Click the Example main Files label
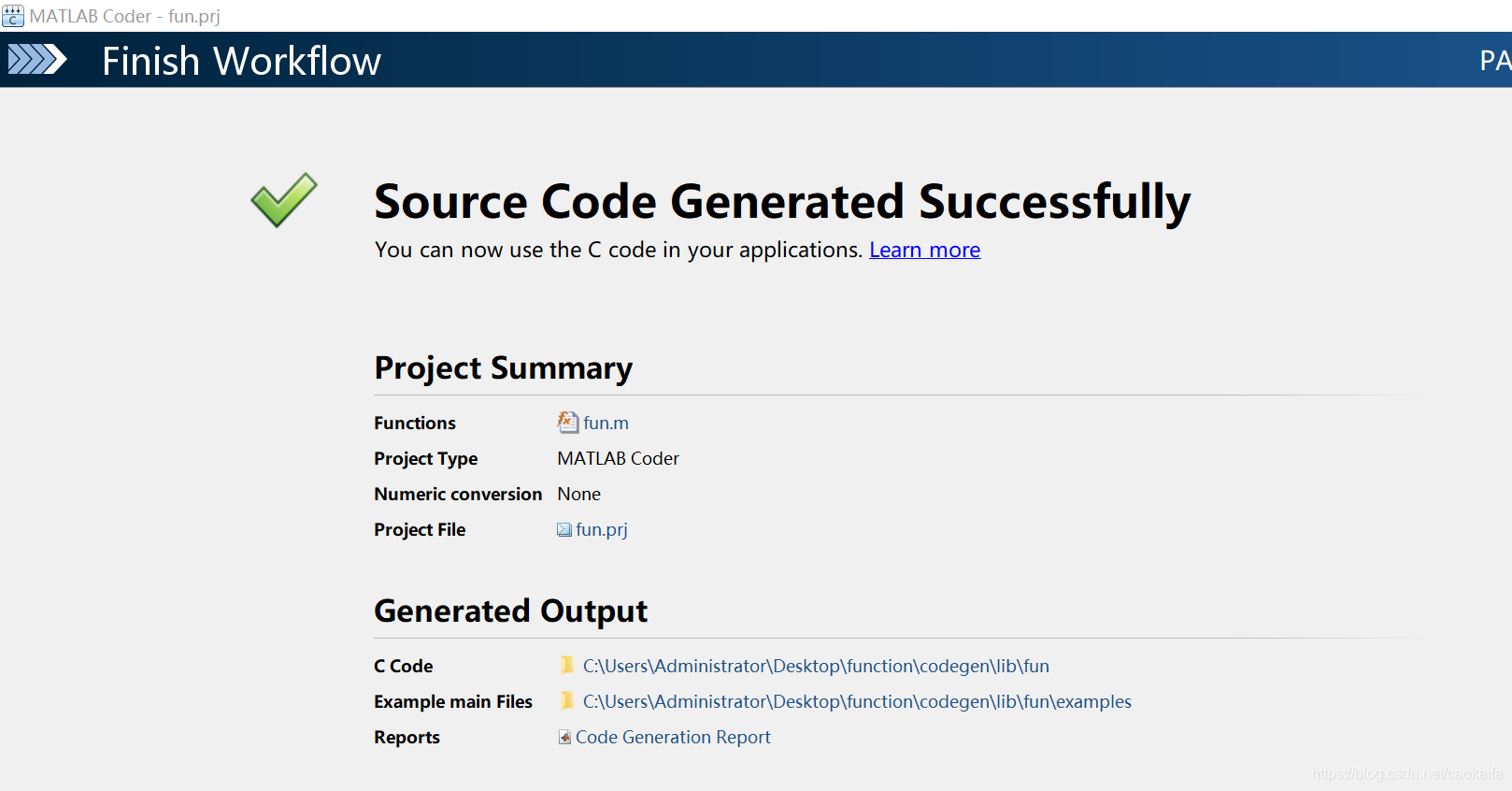1512x791 pixels. tap(453, 701)
